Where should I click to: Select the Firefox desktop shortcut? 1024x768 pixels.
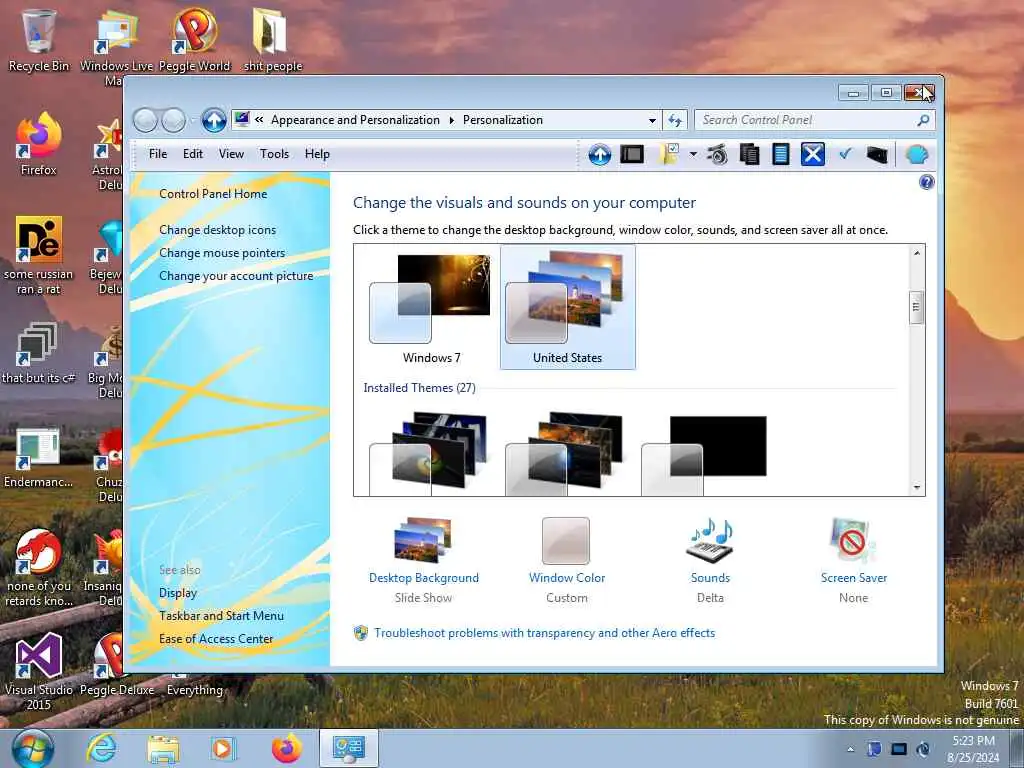39,144
